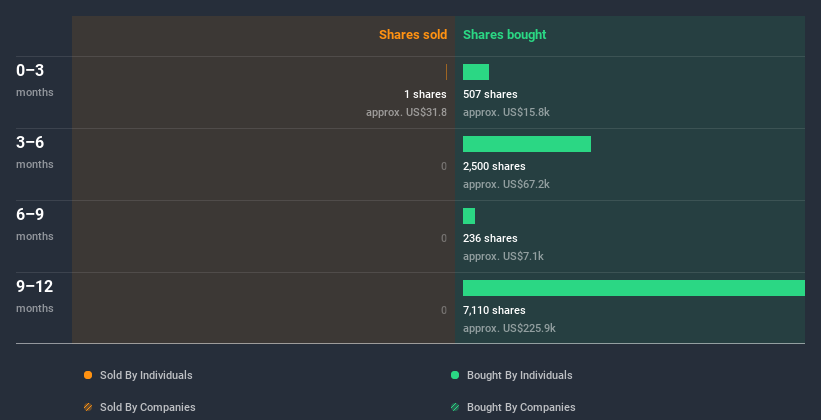
Task: Click the striped Bought By Companies legend icon
Action: coord(455,407)
